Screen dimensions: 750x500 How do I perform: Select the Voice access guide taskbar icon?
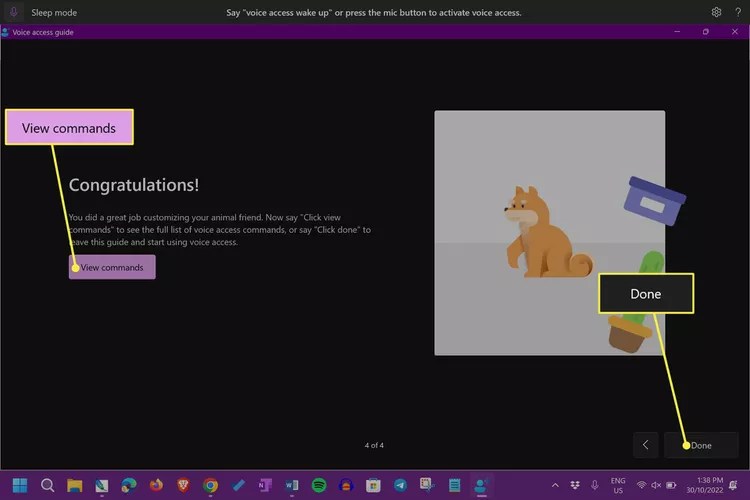[x=481, y=485]
